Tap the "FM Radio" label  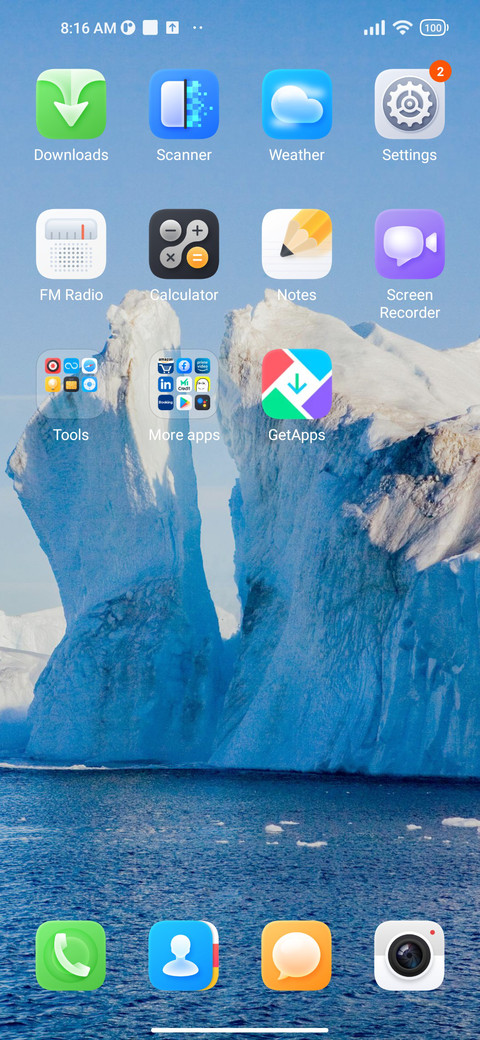(x=71, y=295)
